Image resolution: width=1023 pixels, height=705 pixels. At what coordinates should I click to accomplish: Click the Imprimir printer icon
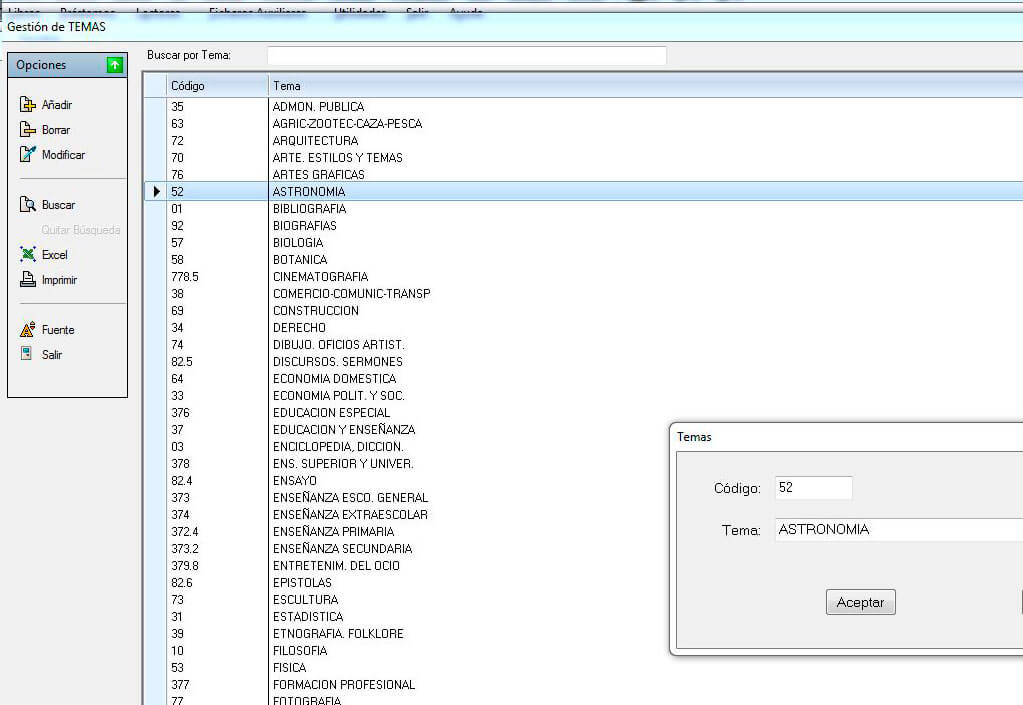(28, 280)
